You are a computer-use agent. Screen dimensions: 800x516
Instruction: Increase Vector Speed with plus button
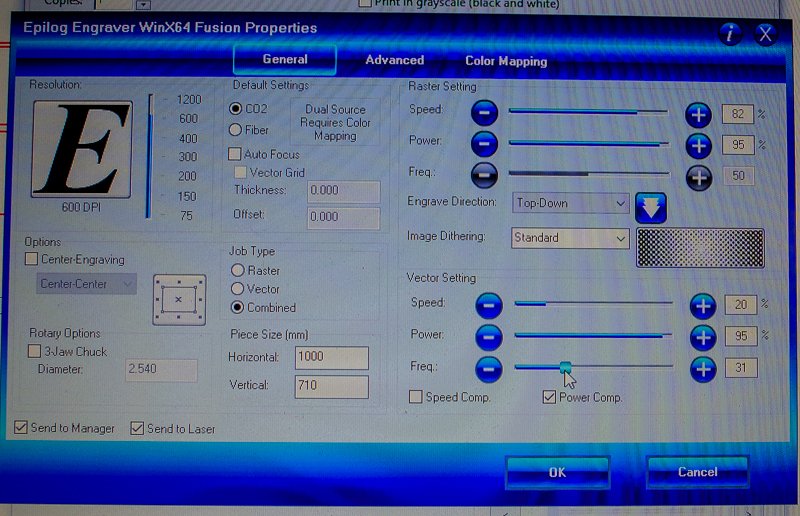coord(703,306)
